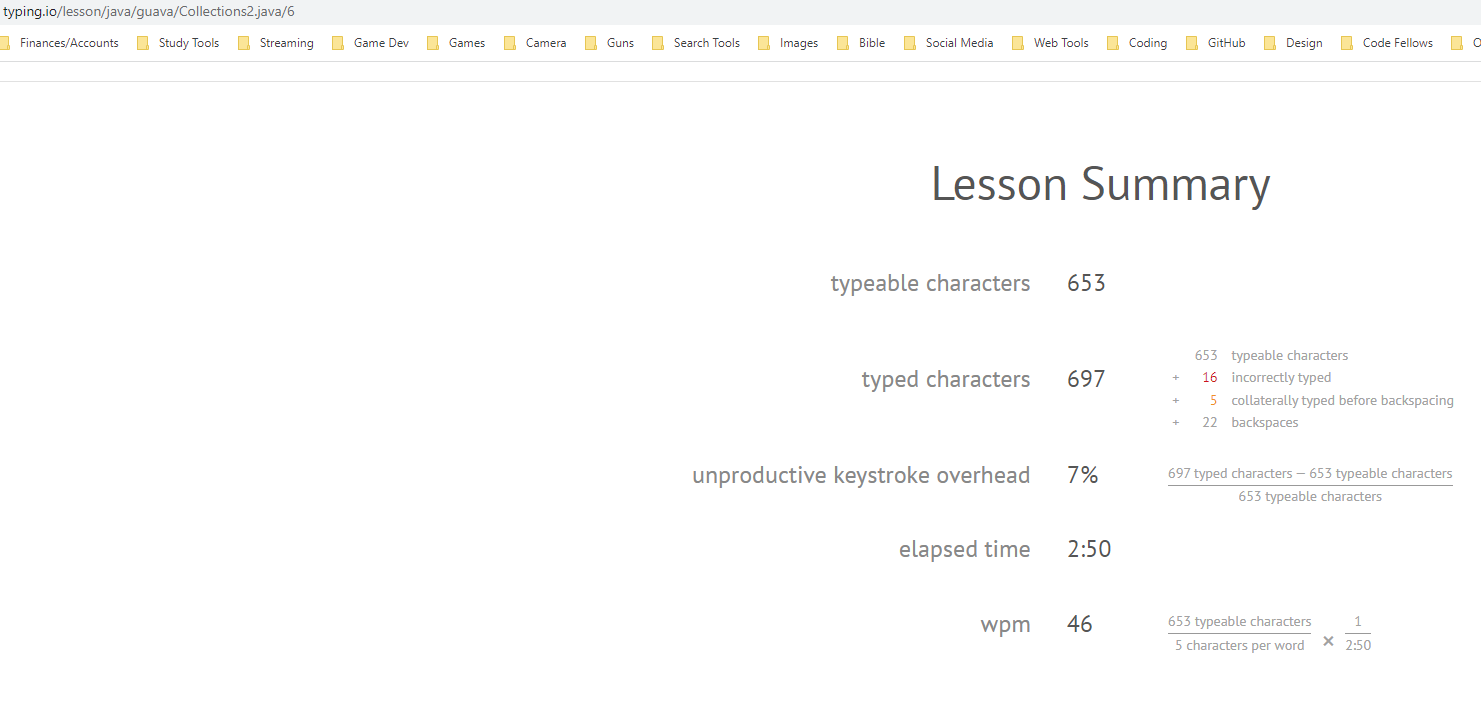This screenshot has height=715, width=1481.
Task: Click the Search Tools folder icon
Action: pyautogui.click(x=657, y=43)
